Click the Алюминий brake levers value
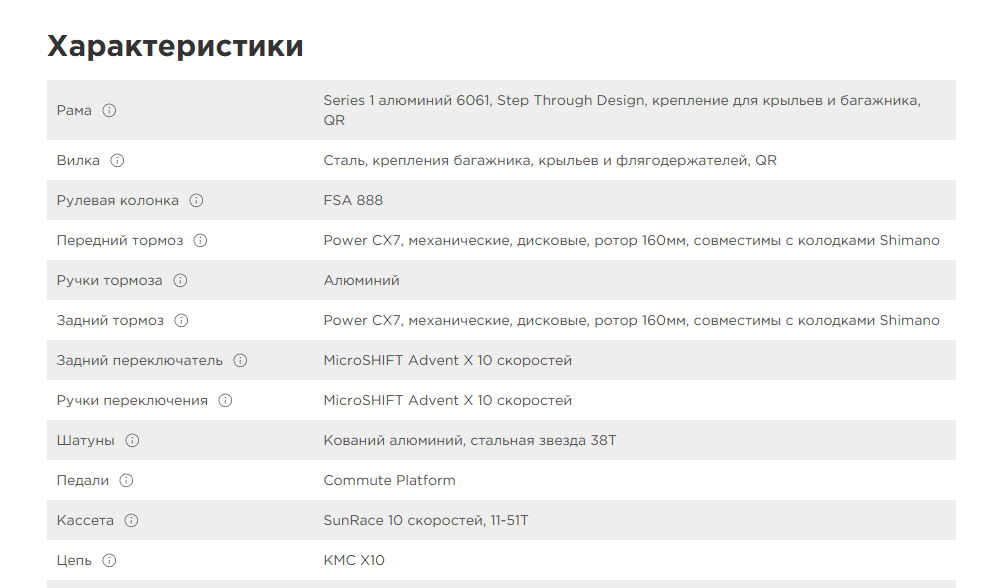Image resolution: width=987 pixels, height=588 pixels. pyautogui.click(x=361, y=280)
